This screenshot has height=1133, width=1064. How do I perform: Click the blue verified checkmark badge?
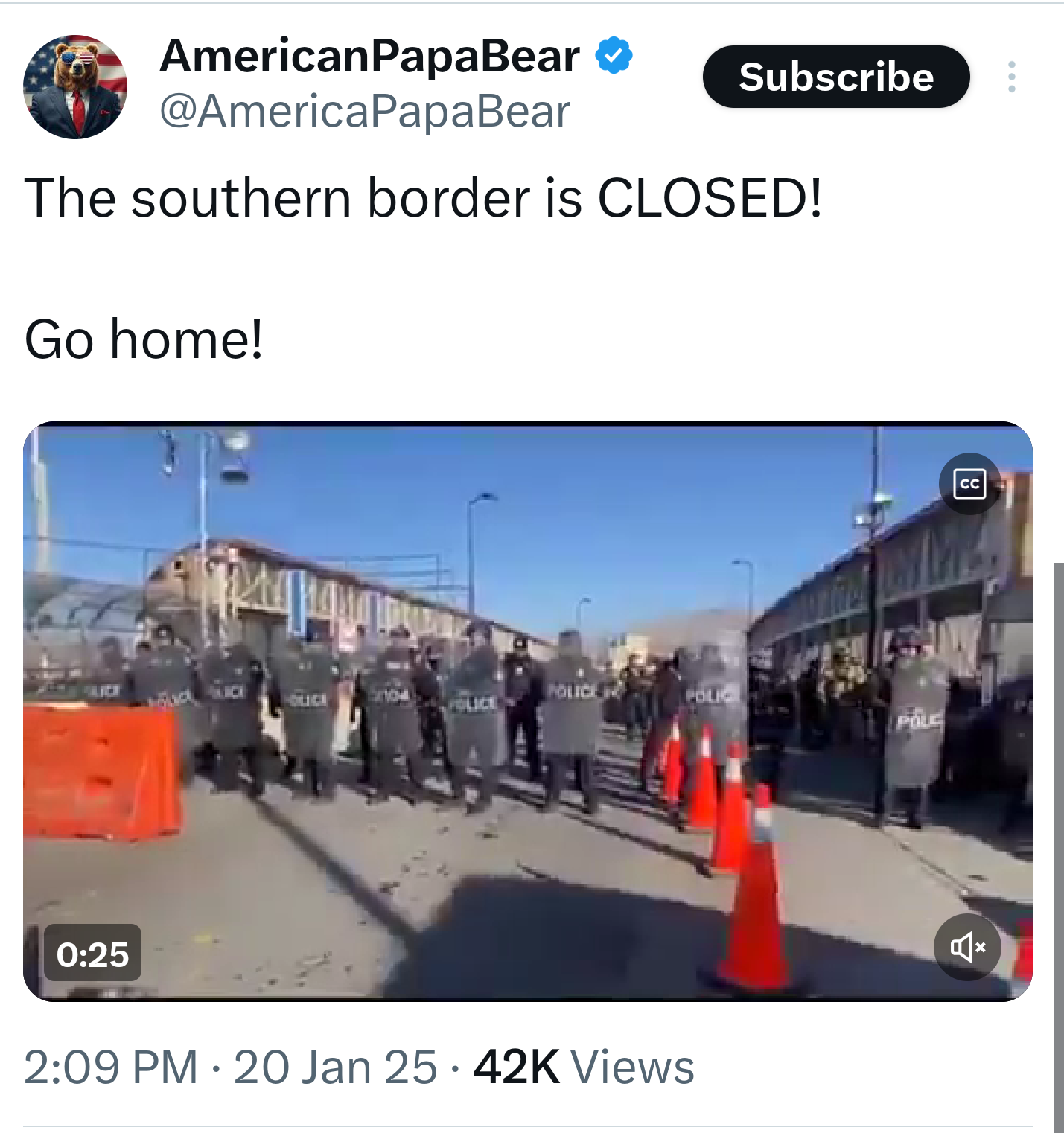pos(614,56)
